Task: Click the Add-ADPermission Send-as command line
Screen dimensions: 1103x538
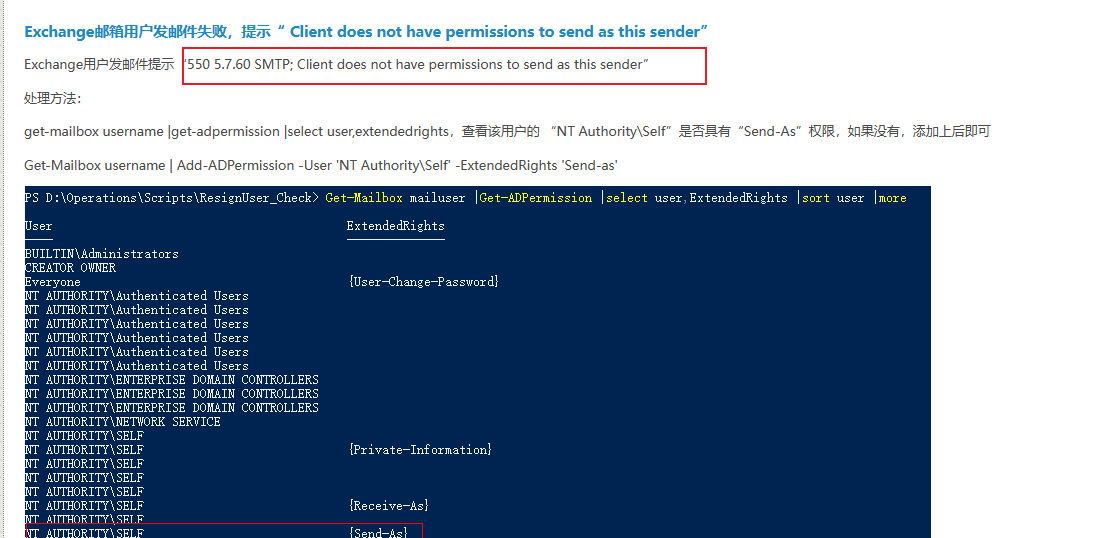Action: 321,165
